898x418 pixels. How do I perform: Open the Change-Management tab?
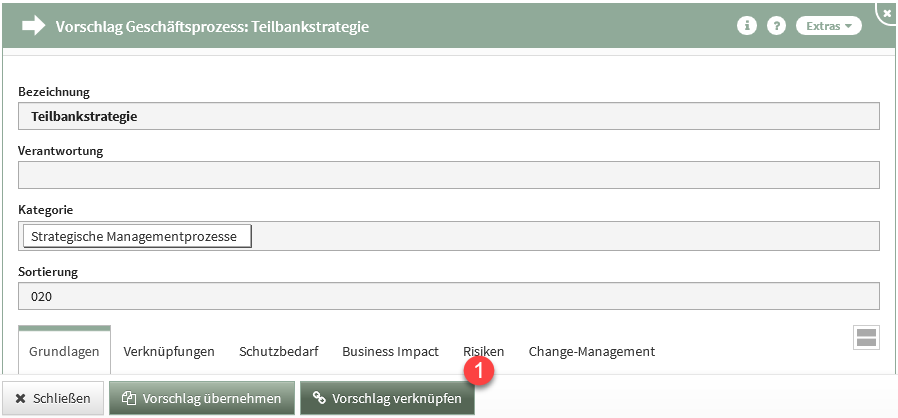pyautogui.click(x=591, y=352)
